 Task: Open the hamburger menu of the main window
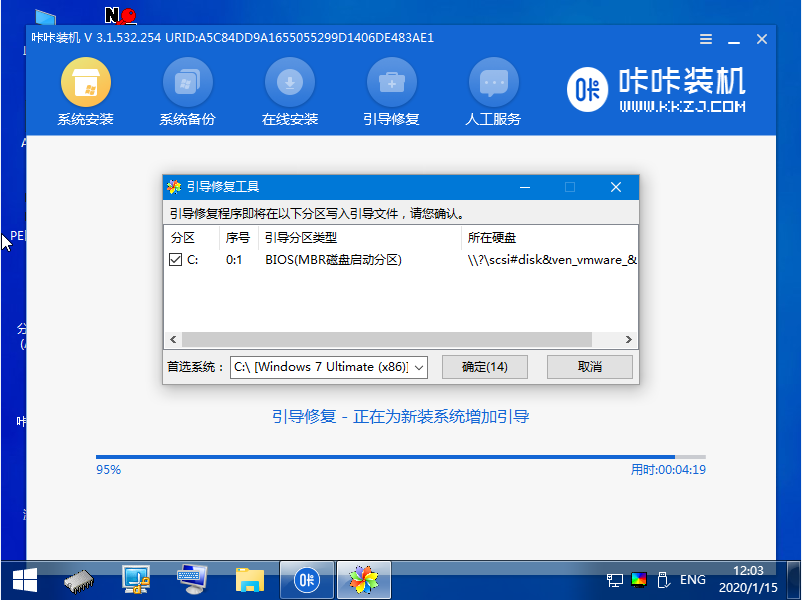point(705,39)
